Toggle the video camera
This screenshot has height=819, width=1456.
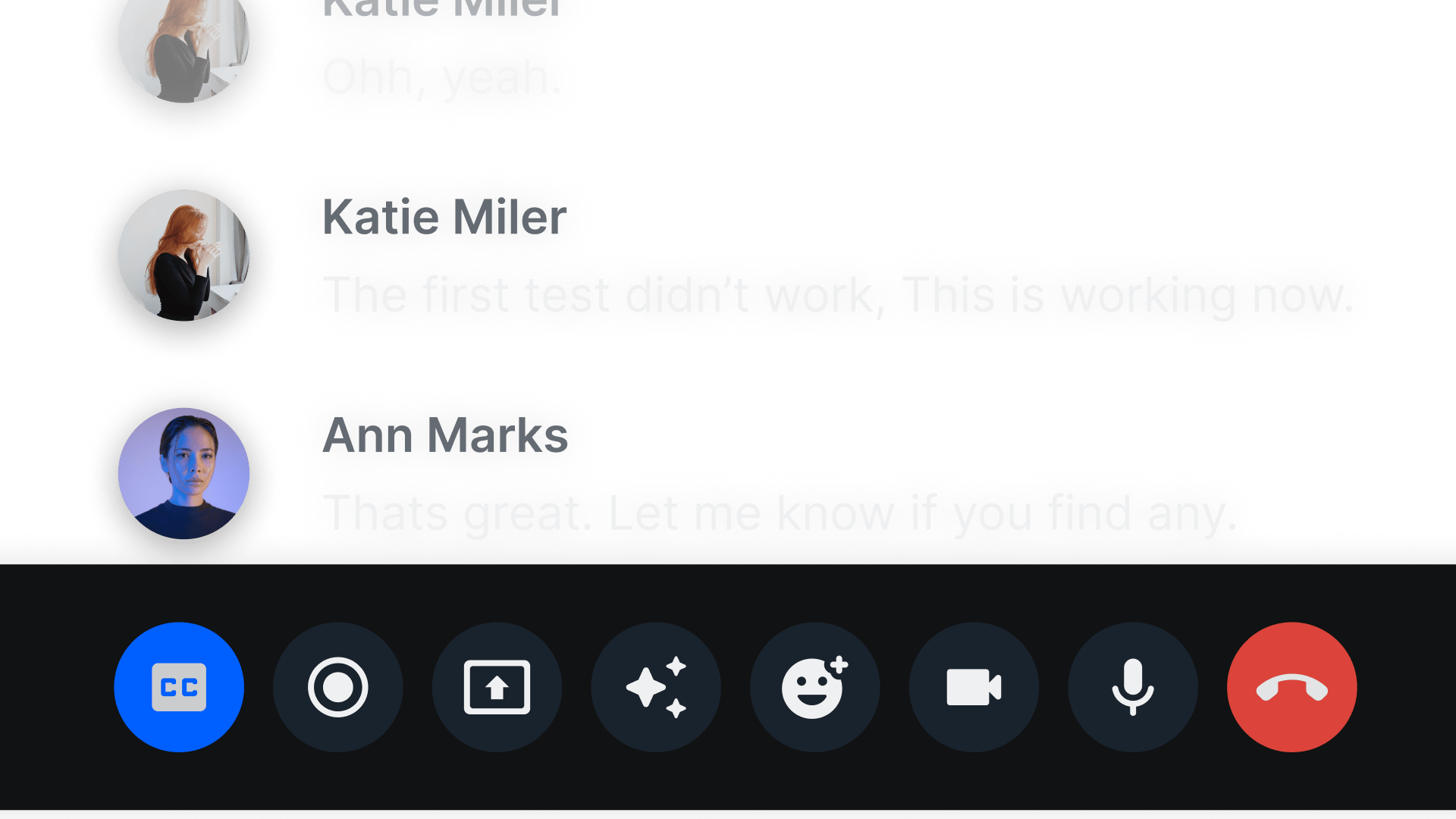(974, 687)
